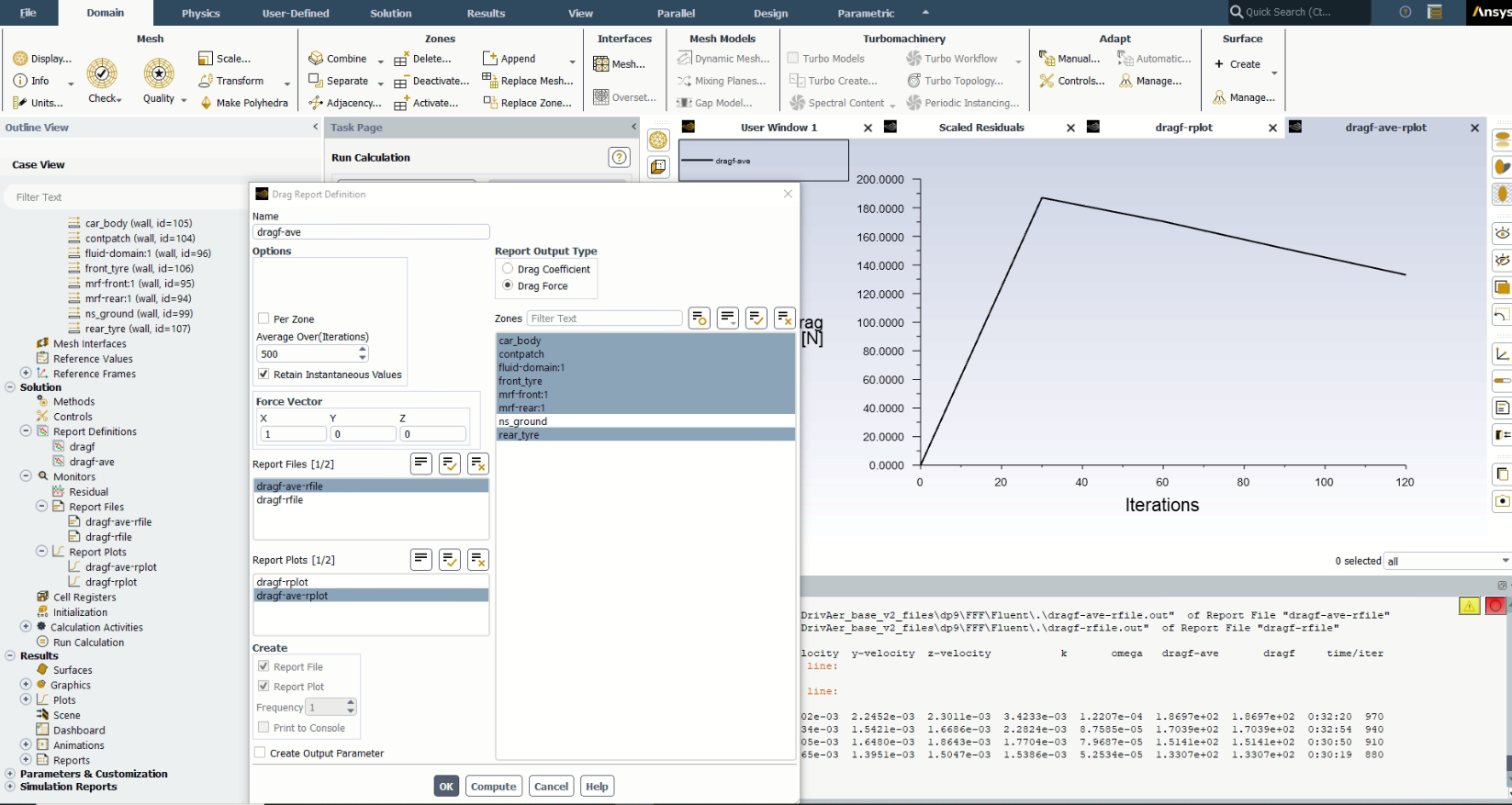
Task: Select ns_ground in the Zones list
Action: tap(645, 421)
